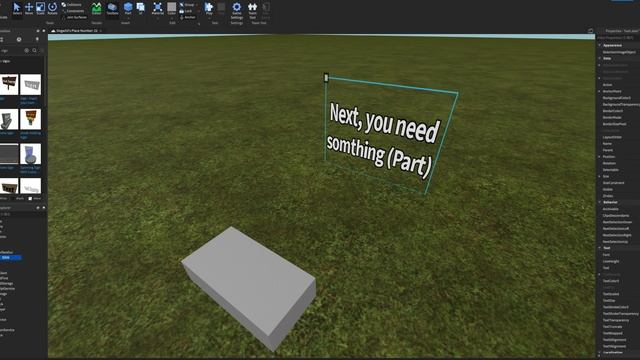This screenshot has width=640, height=360.
Task: Pick the wooden signpost model thumbnail
Action: click(9, 84)
